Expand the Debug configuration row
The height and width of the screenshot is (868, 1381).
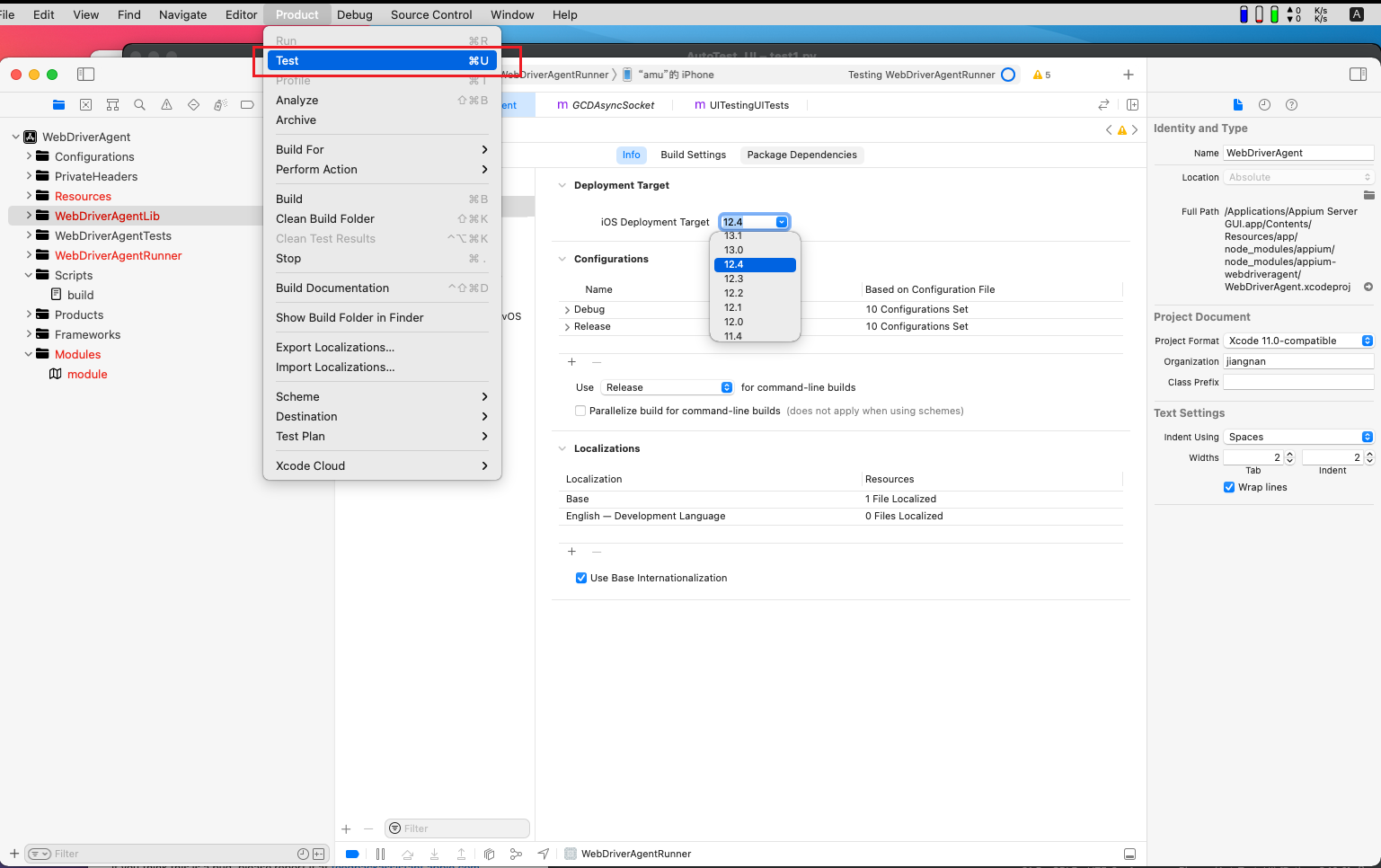[567, 310]
